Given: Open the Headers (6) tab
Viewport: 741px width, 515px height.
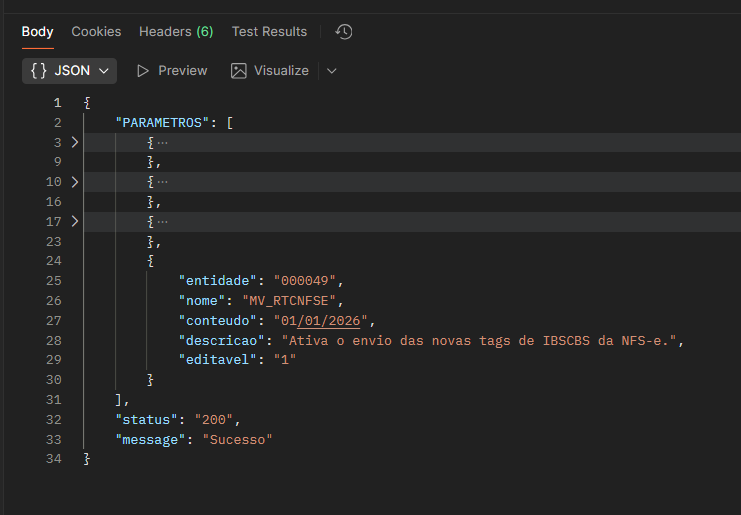Looking at the screenshot, I should click(x=176, y=32).
